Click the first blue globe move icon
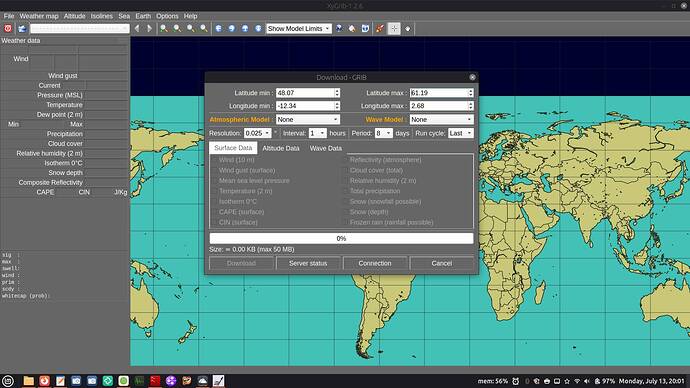690x388 pixels. [219, 29]
